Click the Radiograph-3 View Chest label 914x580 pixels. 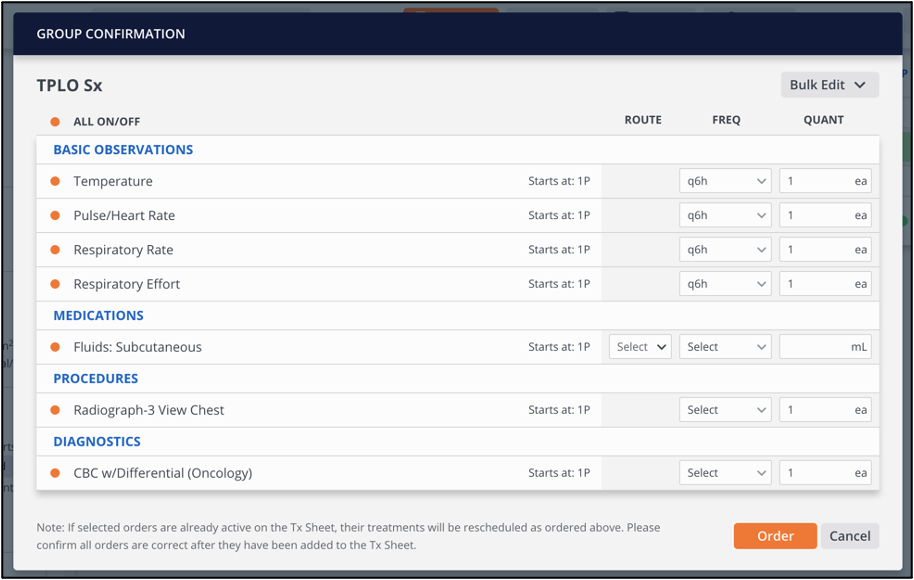click(149, 410)
